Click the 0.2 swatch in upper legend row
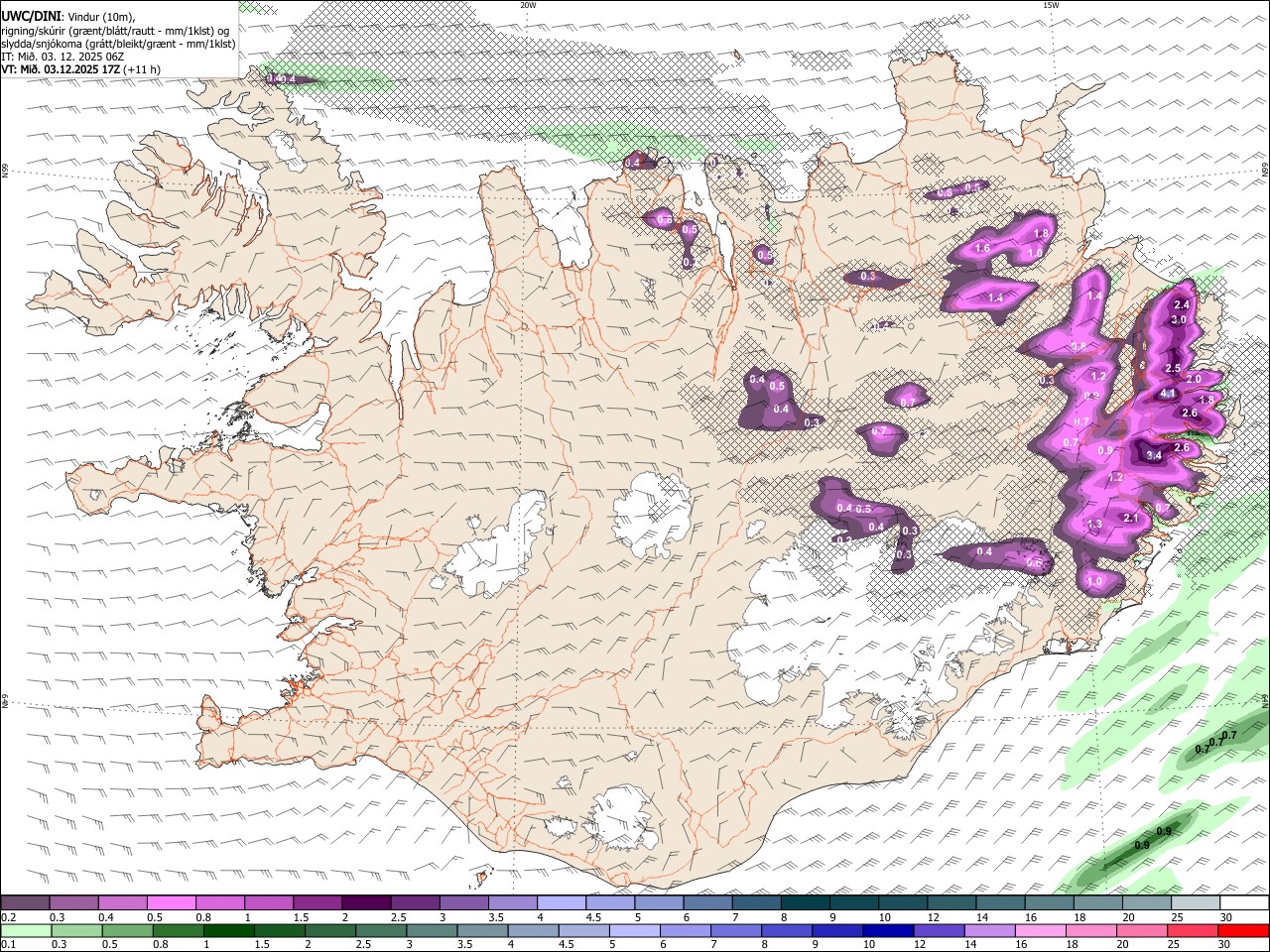 (x=25, y=902)
